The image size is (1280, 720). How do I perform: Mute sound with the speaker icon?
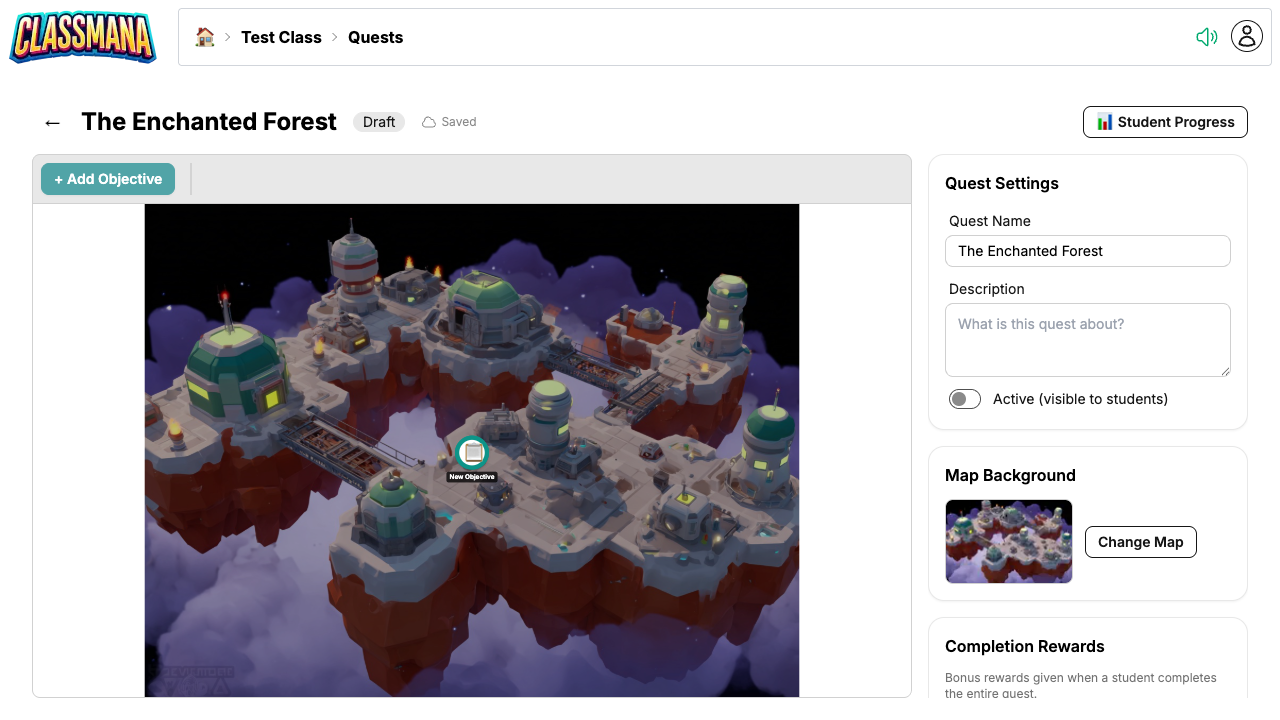pyautogui.click(x=1207, y=37)
